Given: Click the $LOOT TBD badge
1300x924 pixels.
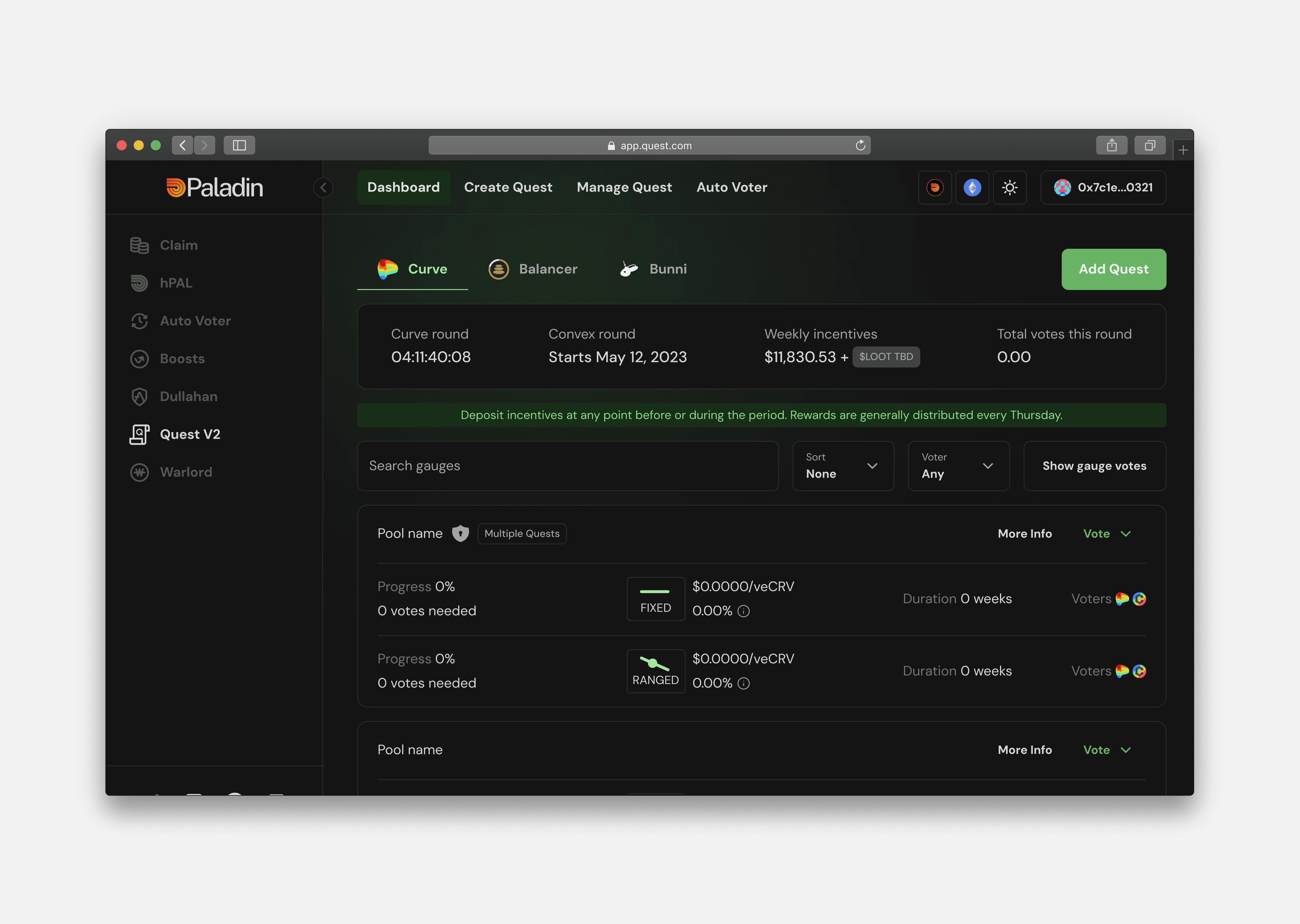Looking at the screenshot, I should [x=886, y=357].
